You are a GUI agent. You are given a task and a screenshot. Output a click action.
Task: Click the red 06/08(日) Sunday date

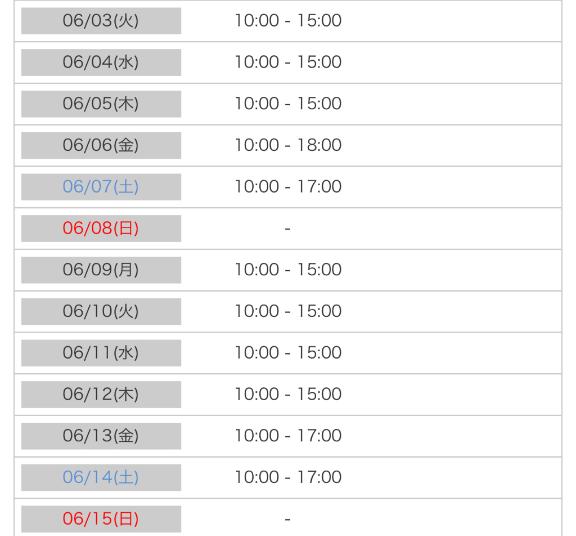click(x=101, y=228)
